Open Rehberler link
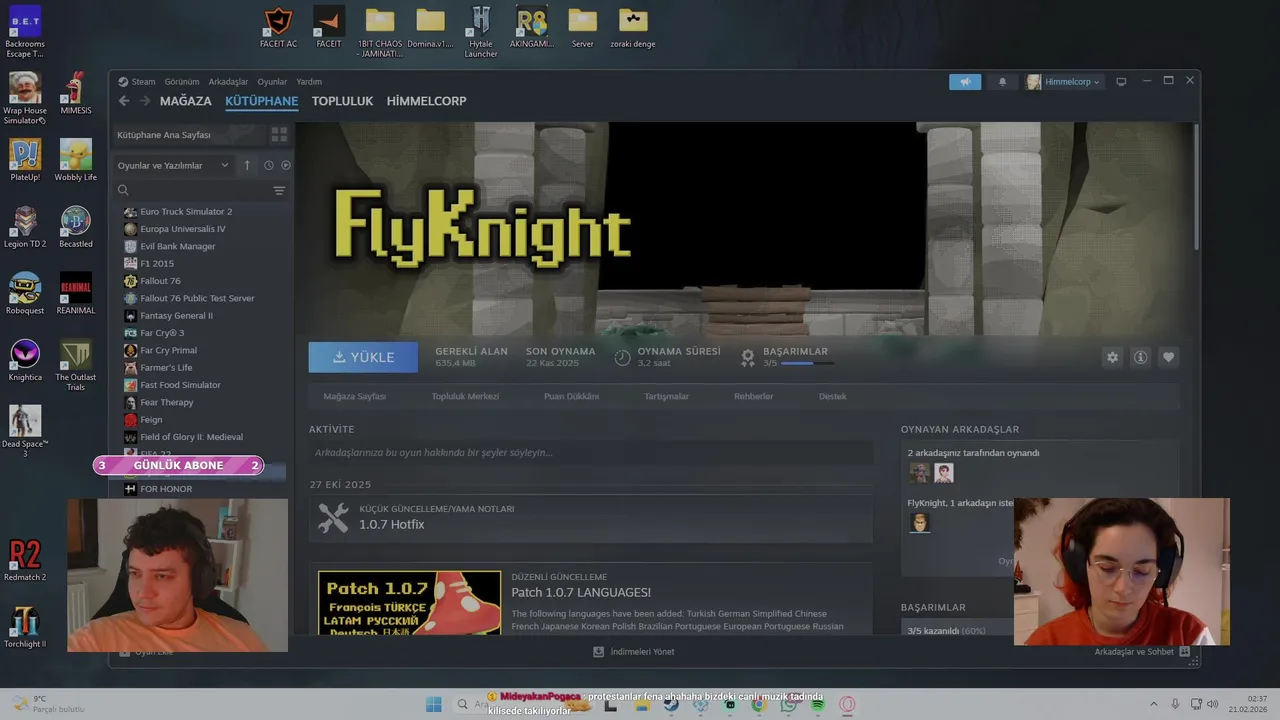 [x=753, y=396]
